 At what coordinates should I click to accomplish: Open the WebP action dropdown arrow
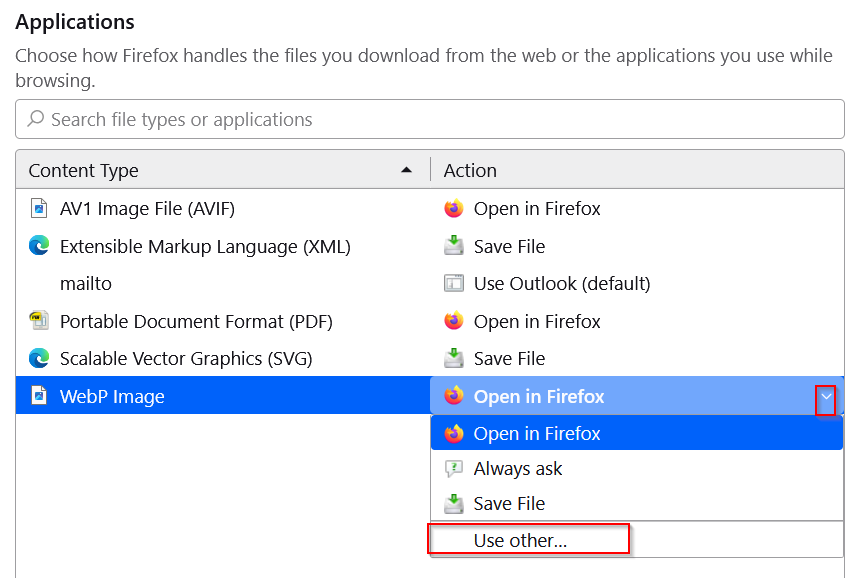825,397
